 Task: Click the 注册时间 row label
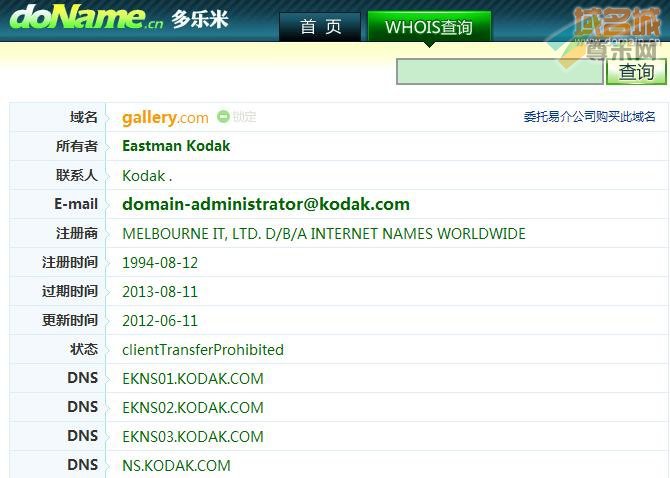coord(70,262)
